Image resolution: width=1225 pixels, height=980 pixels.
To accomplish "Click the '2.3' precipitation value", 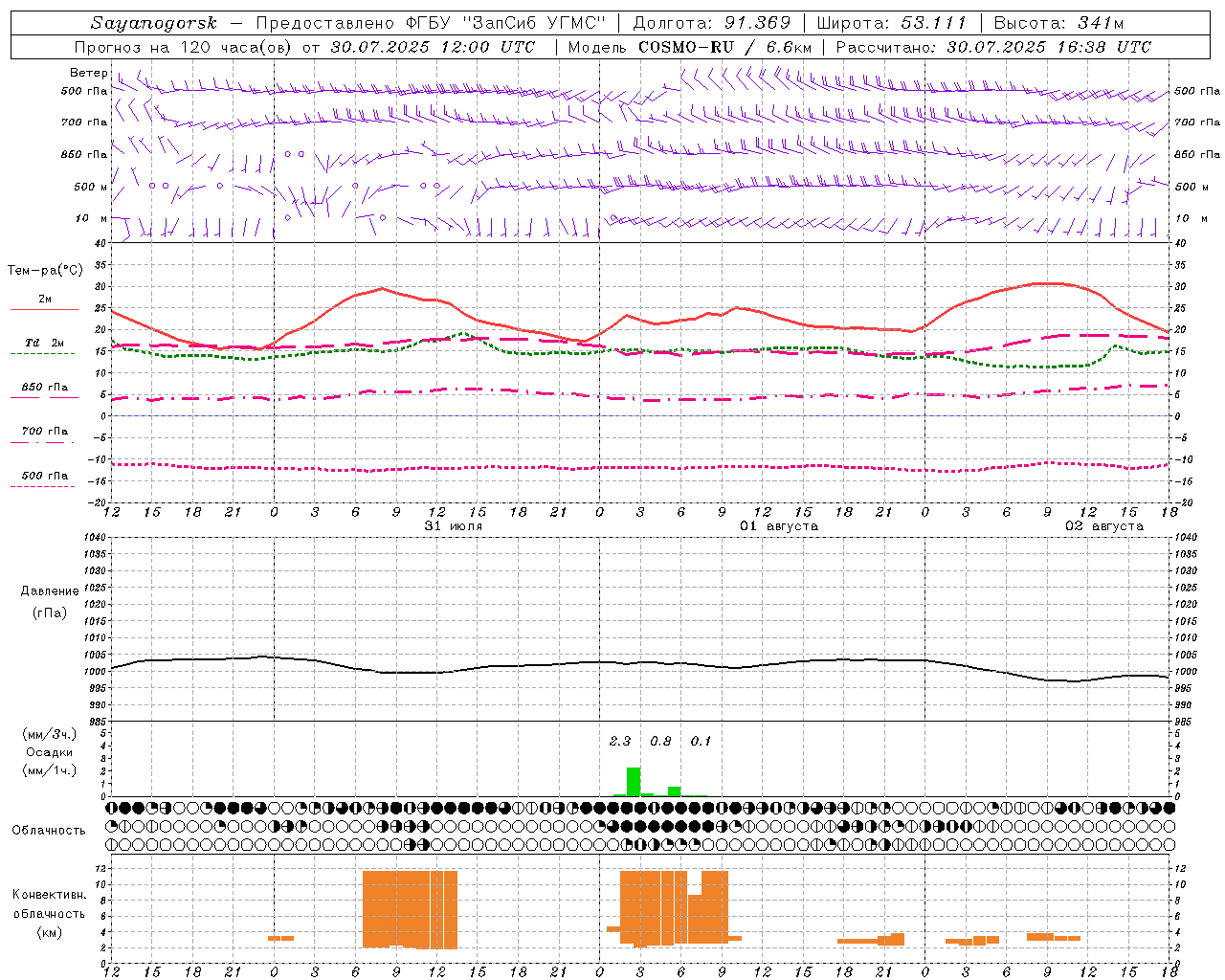I will [620, 741].
